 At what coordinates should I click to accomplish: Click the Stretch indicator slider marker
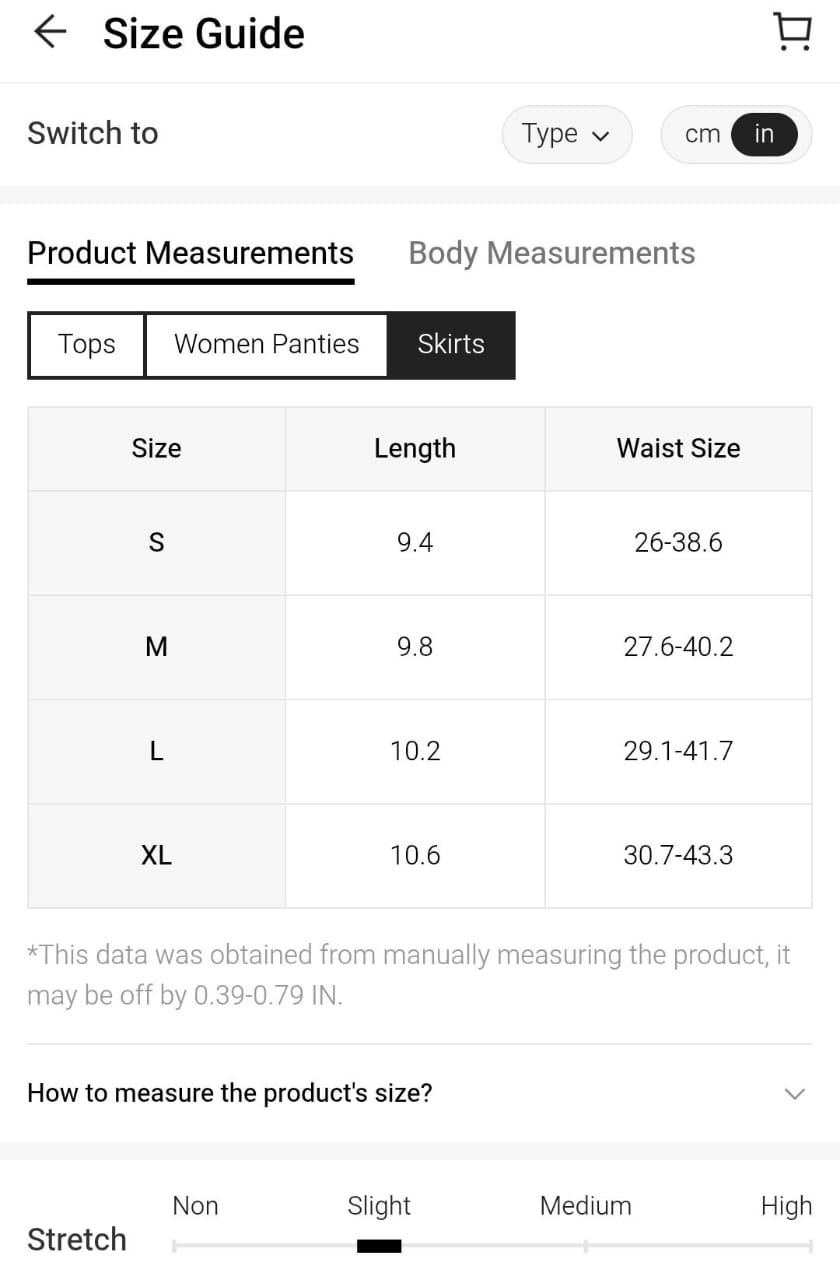[x=379, y=1245]
